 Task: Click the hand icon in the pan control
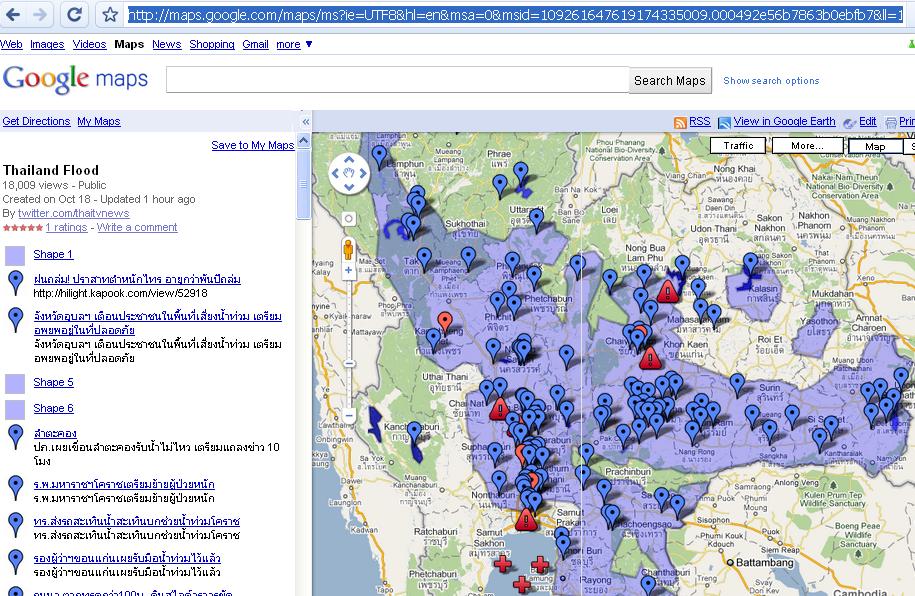point(349,173)
